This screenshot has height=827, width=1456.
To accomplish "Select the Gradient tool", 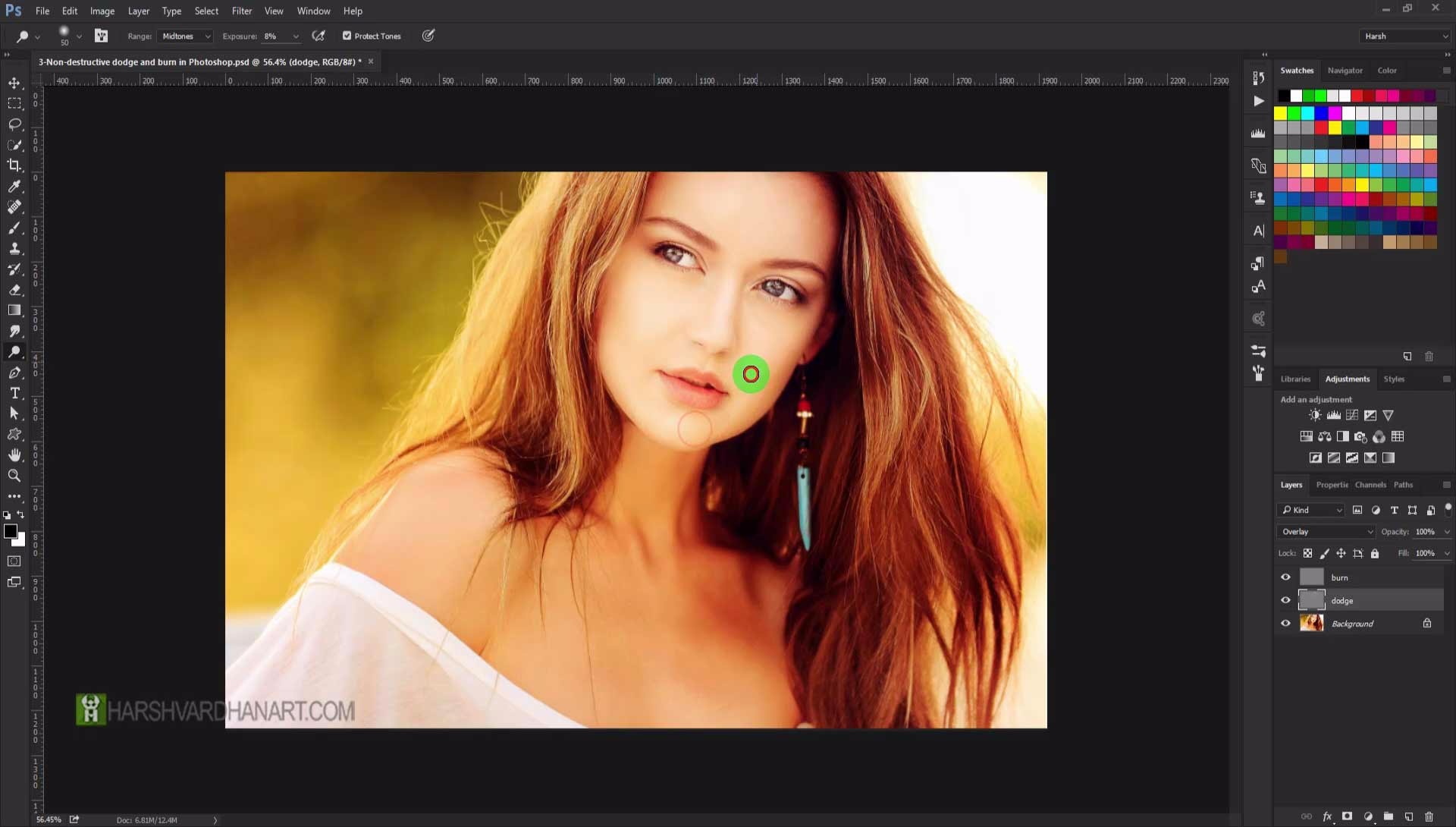I will tap(14, 310).
